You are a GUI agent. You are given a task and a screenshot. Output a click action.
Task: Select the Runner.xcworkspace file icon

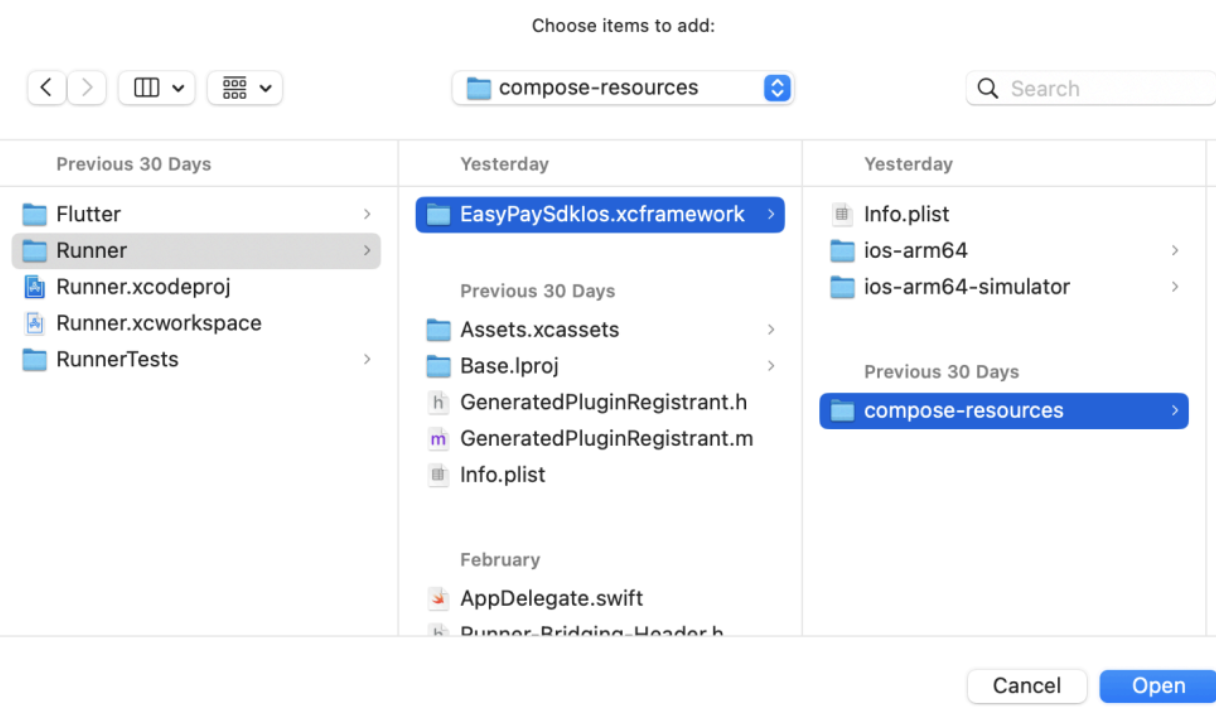click(x=35, y=323)
